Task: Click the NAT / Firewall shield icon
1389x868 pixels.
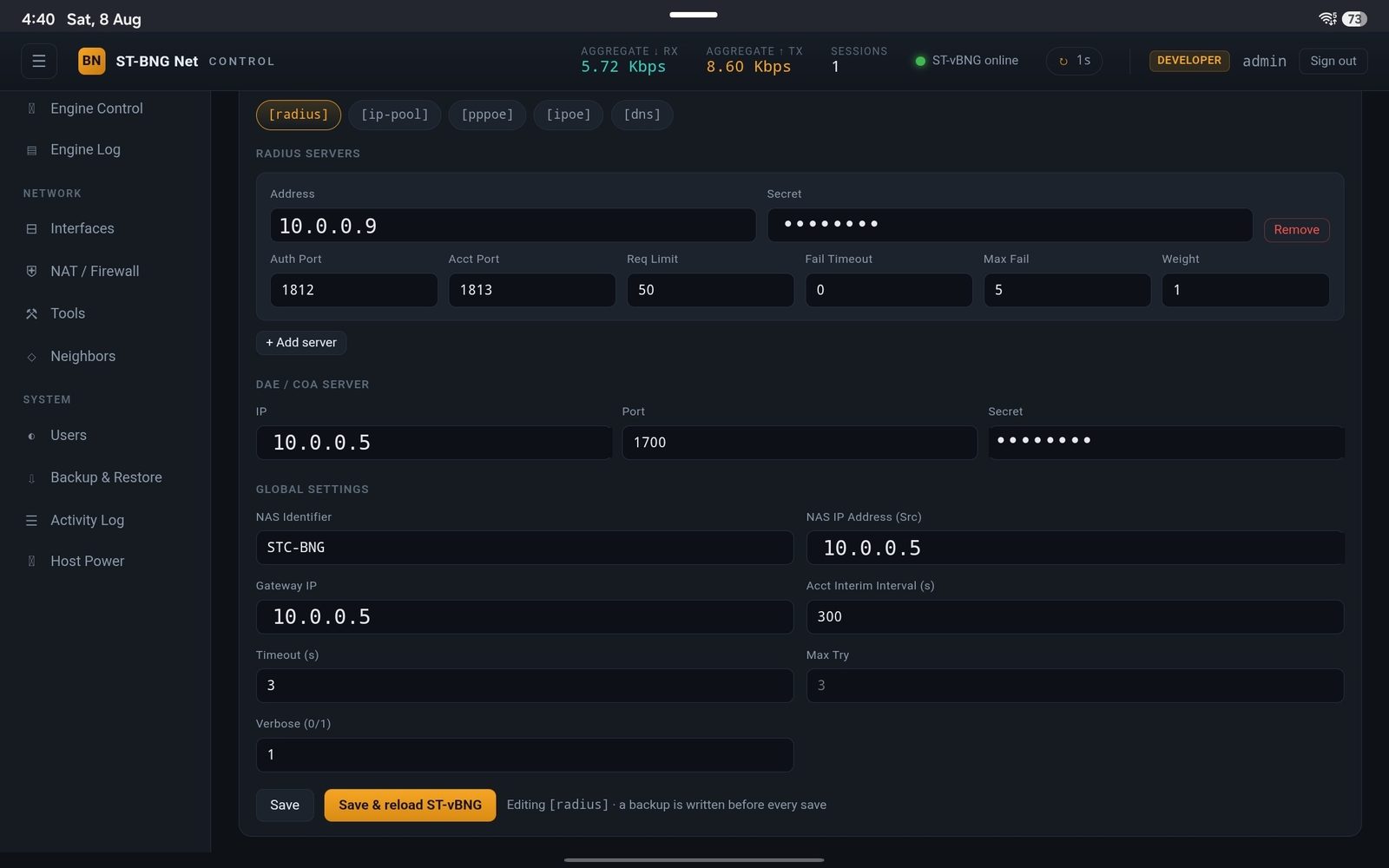Action: point(31,271)
